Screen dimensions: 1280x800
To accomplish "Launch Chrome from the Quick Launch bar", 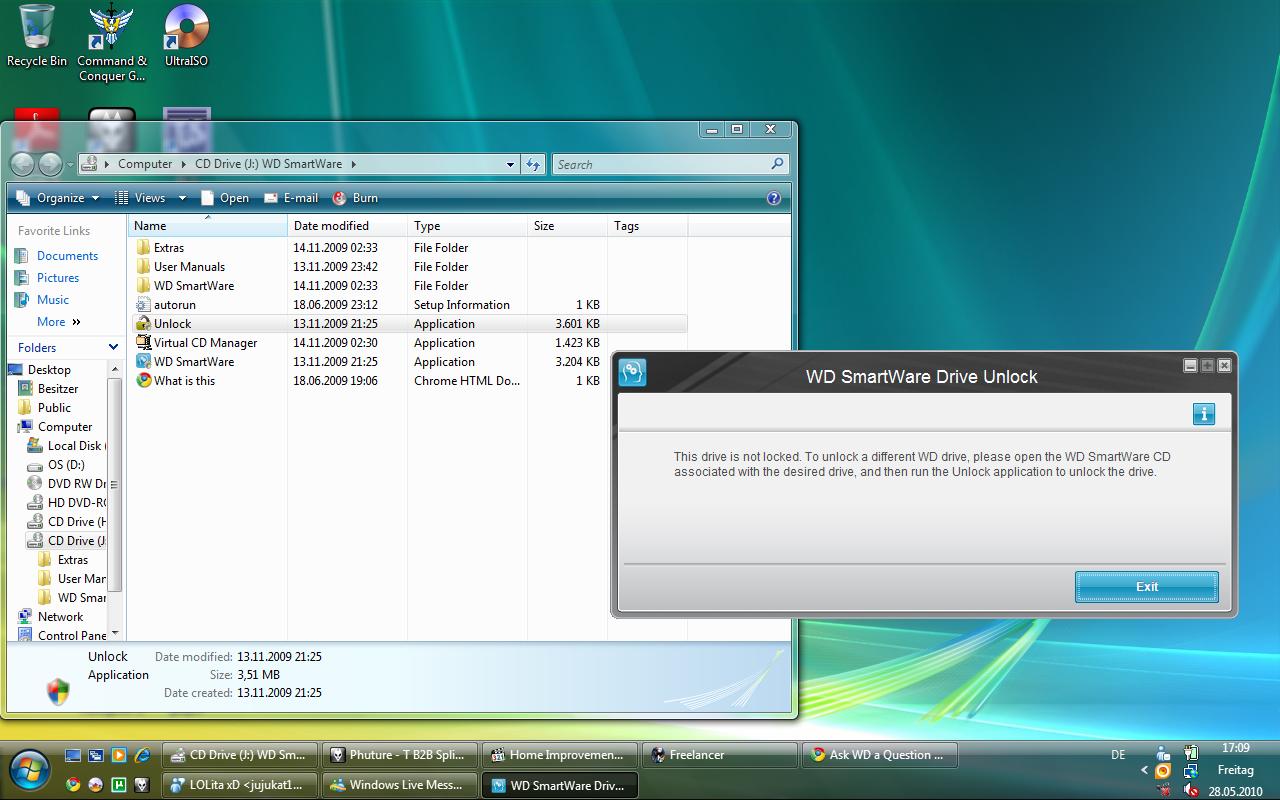I will coord(73,785).
